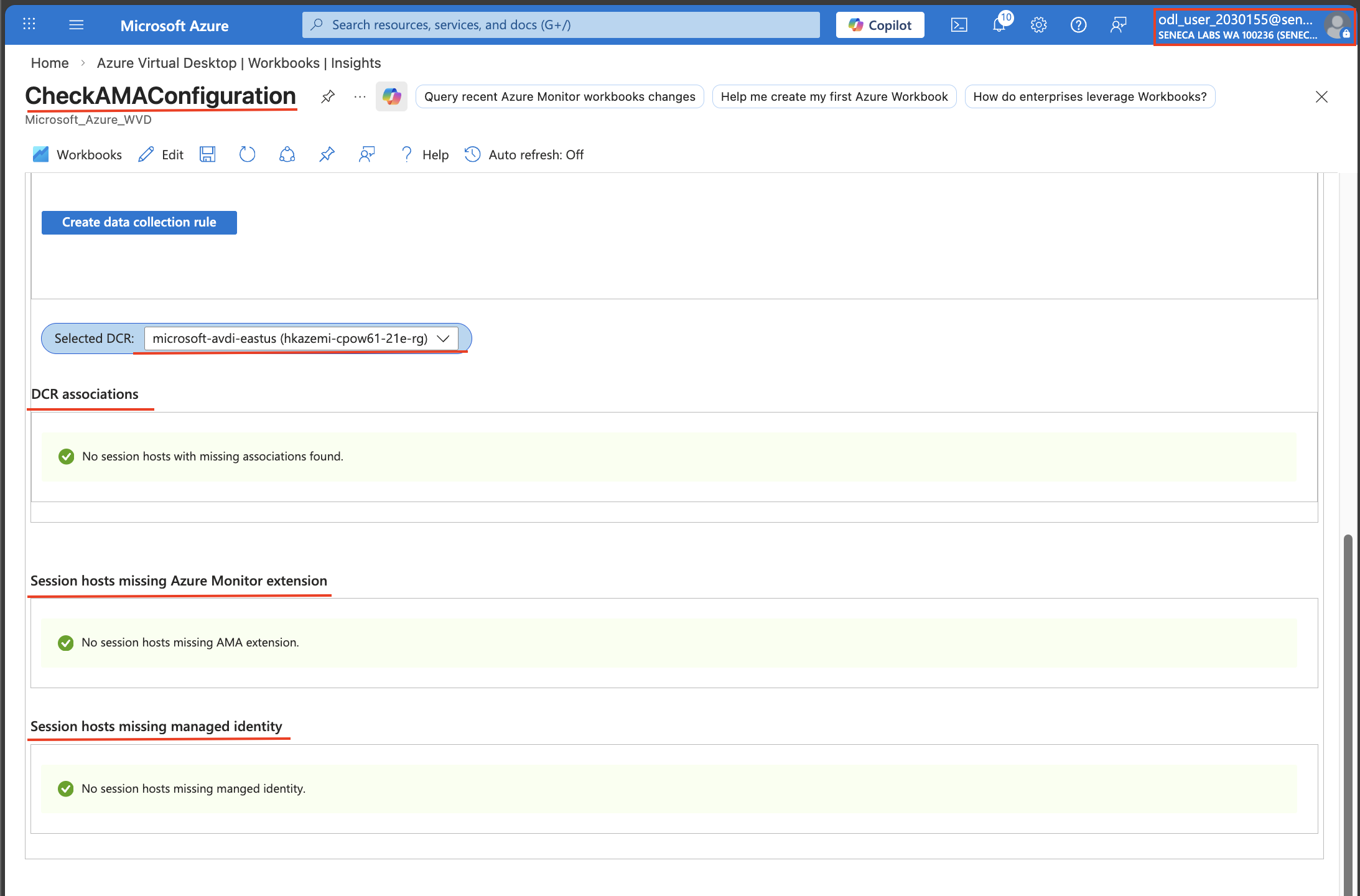Click Create data collection rule
The width and height of the screenshot is (1360, 896).
point(139,223)
